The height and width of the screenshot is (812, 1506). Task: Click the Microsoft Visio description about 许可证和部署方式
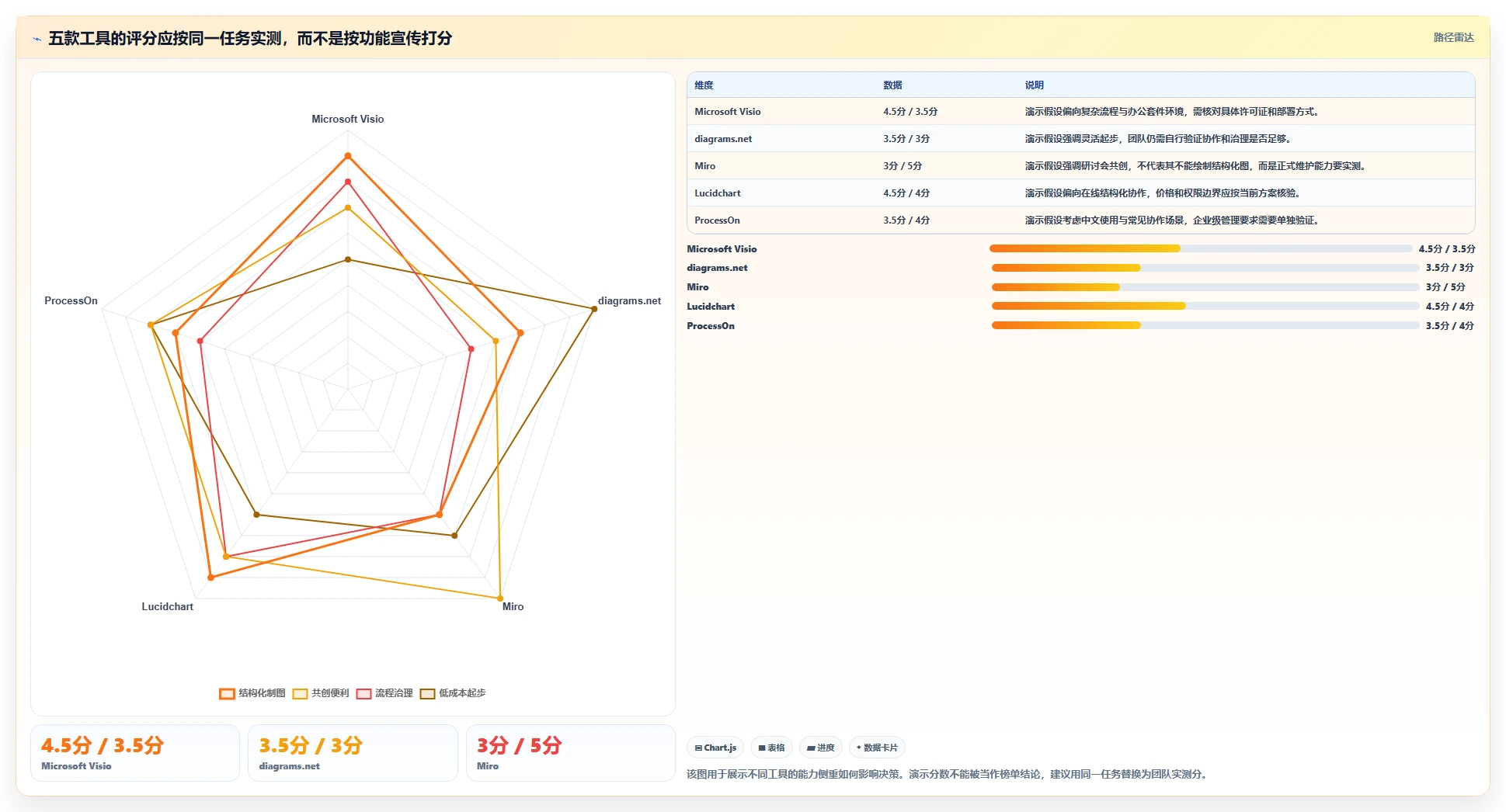[1173, 112]
